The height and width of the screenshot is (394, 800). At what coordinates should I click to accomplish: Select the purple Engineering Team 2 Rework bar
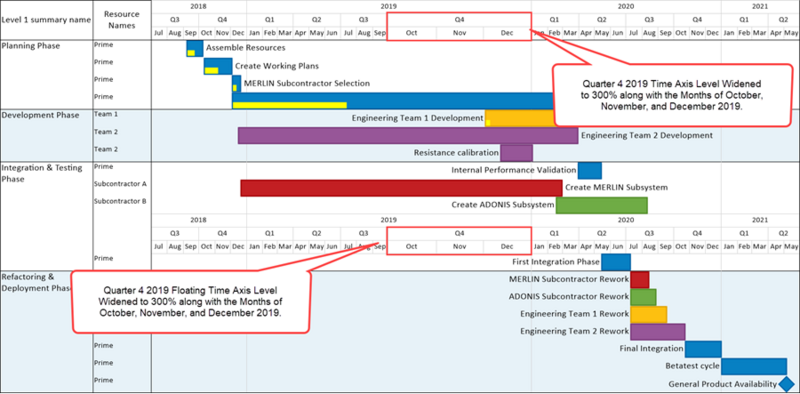(x=658, y=332)
